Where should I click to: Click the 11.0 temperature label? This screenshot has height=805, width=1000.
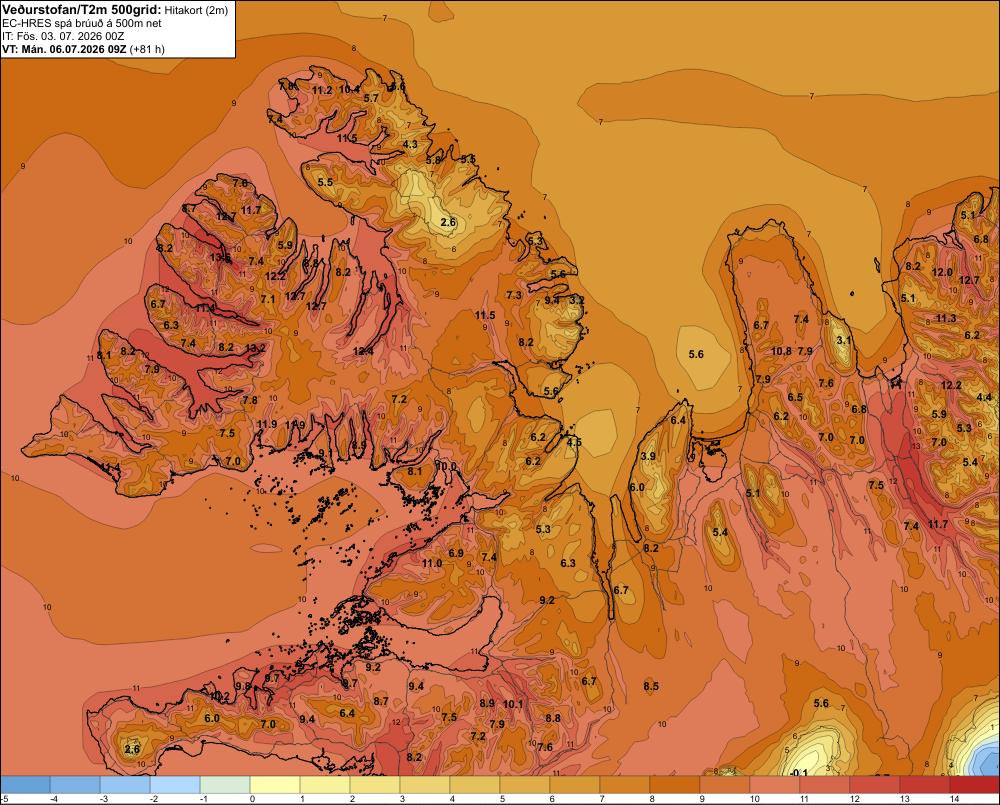coord(432,563)
